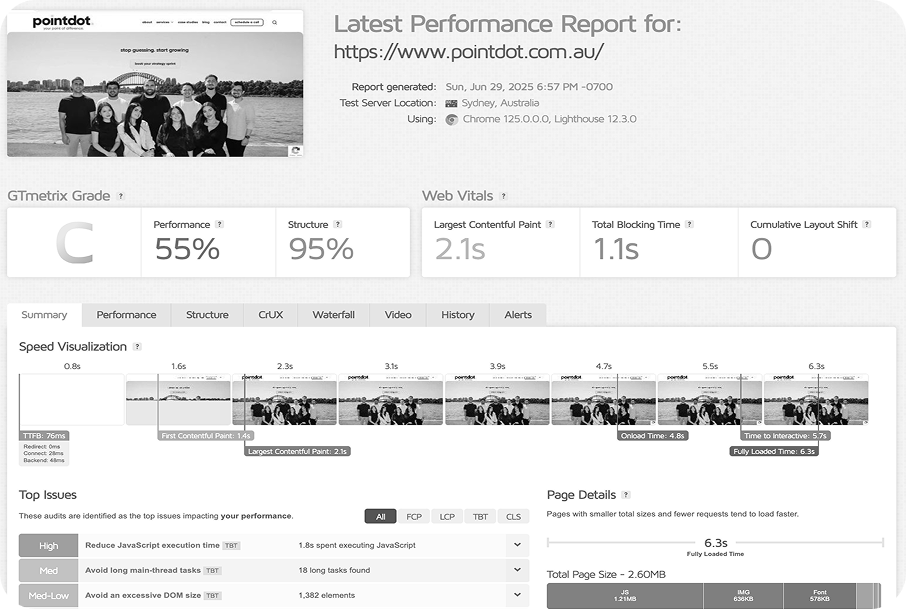Expand the Reduce JavaScript execution time audit

click(x=516, y=546)
